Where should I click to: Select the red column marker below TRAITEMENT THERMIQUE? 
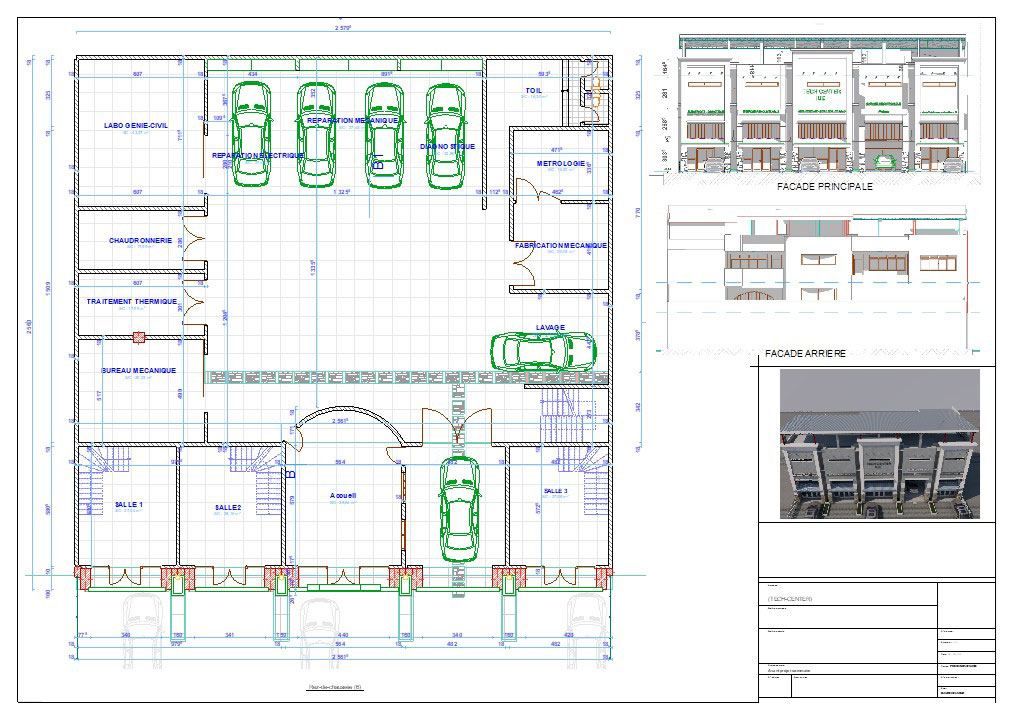pos(139,337)
